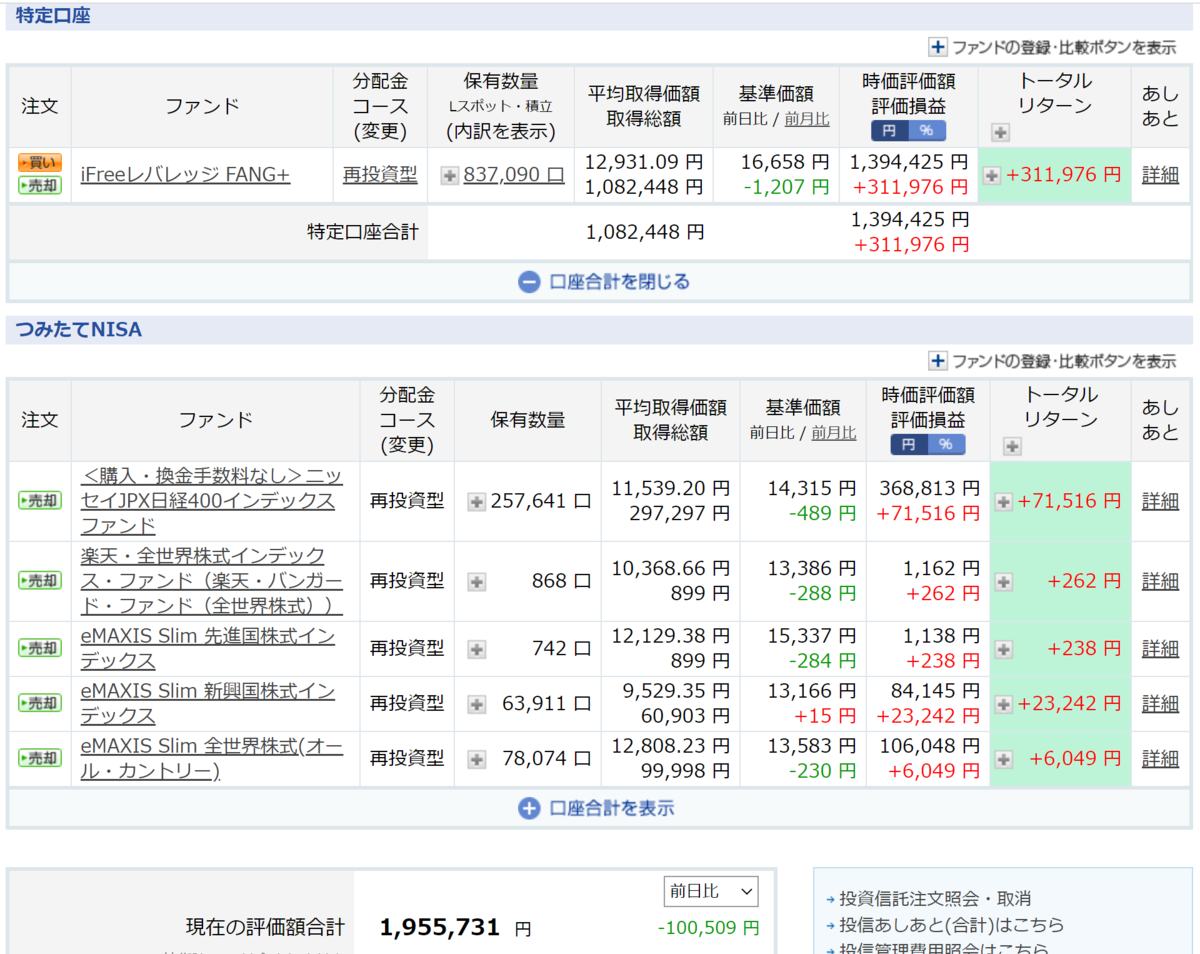The height and width of the screenshot is (954, 1200).
Task: Click 売却 for eMAXIS Slim 全世界株式 fund
Action: pyautogui.click(x=40, y=758)
